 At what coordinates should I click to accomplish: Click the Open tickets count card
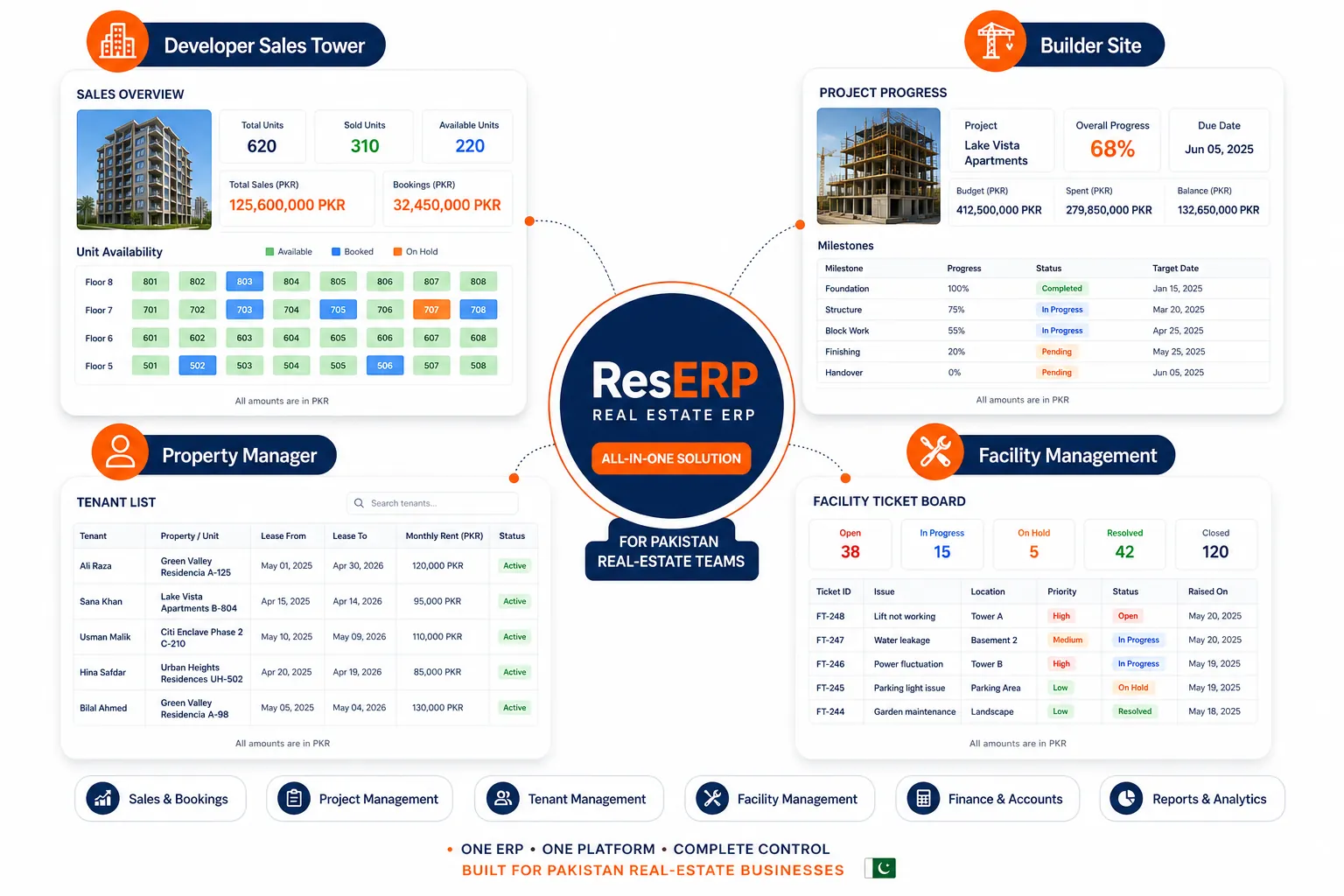[850, 544]
